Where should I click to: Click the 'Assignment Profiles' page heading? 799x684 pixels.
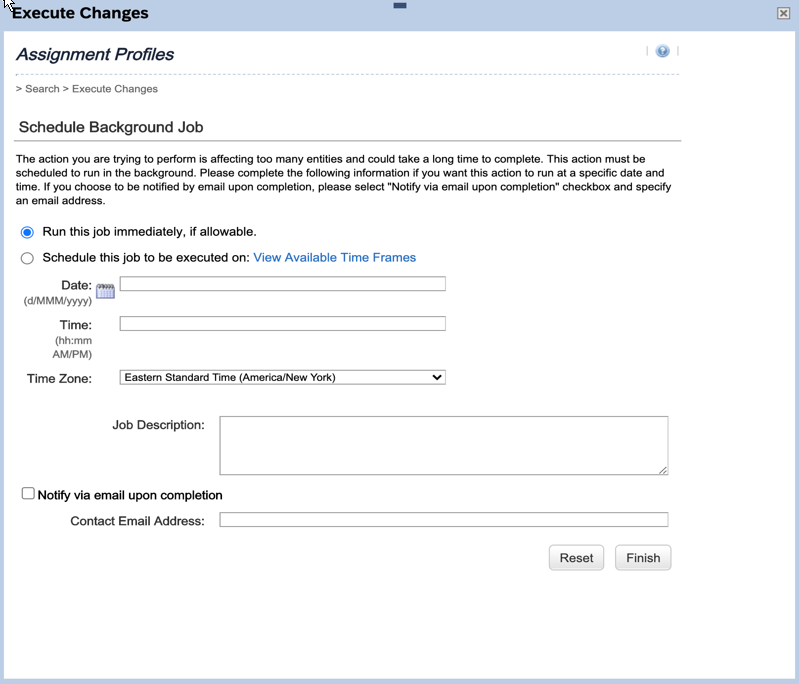95,55
